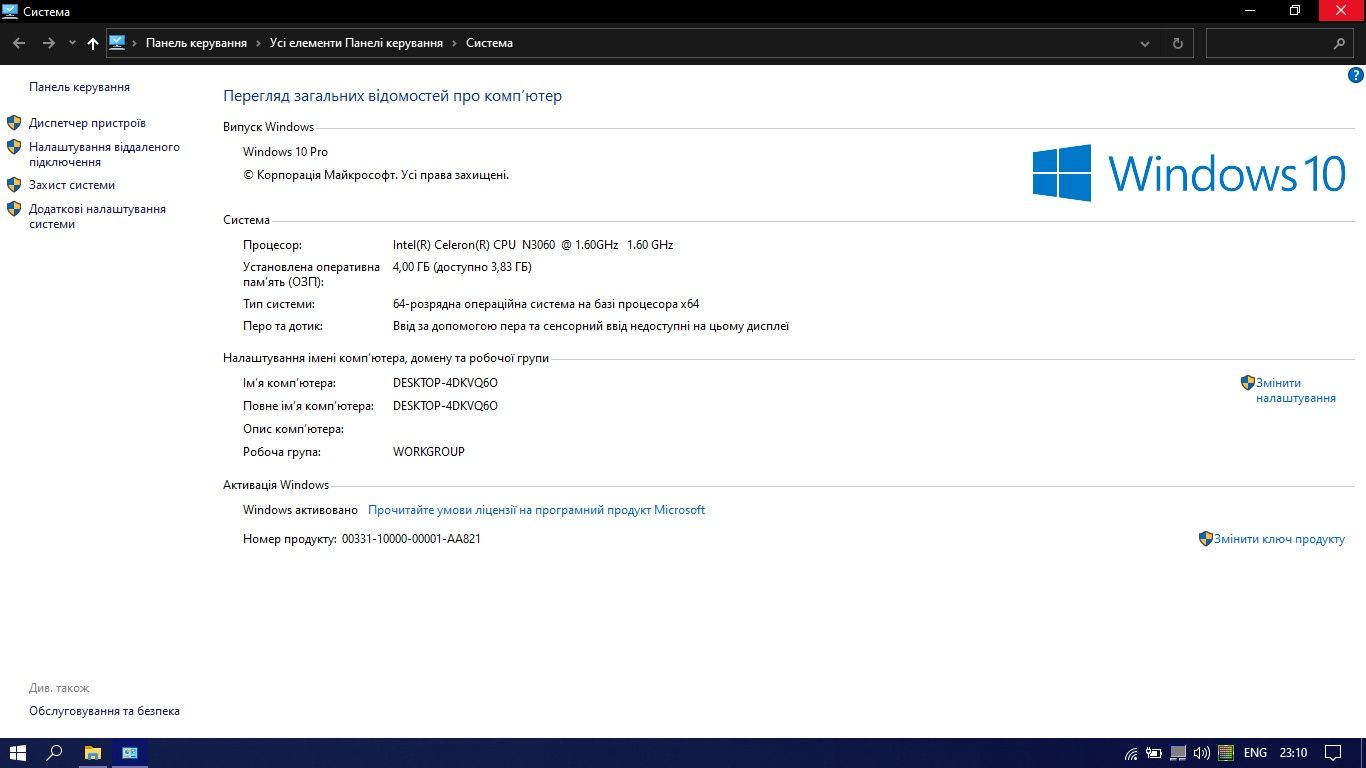The width and height of the screenshot is (1366, 768).
Task: Click the 'Повне ім'я комп'ютера' label
Action: coord(308,406)
